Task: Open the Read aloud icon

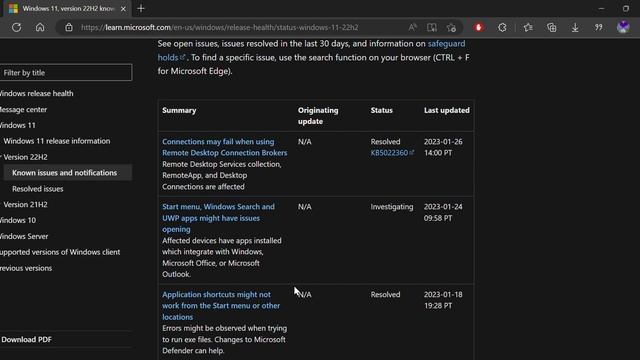Action: pyautogui.click(x=412, y=27)
